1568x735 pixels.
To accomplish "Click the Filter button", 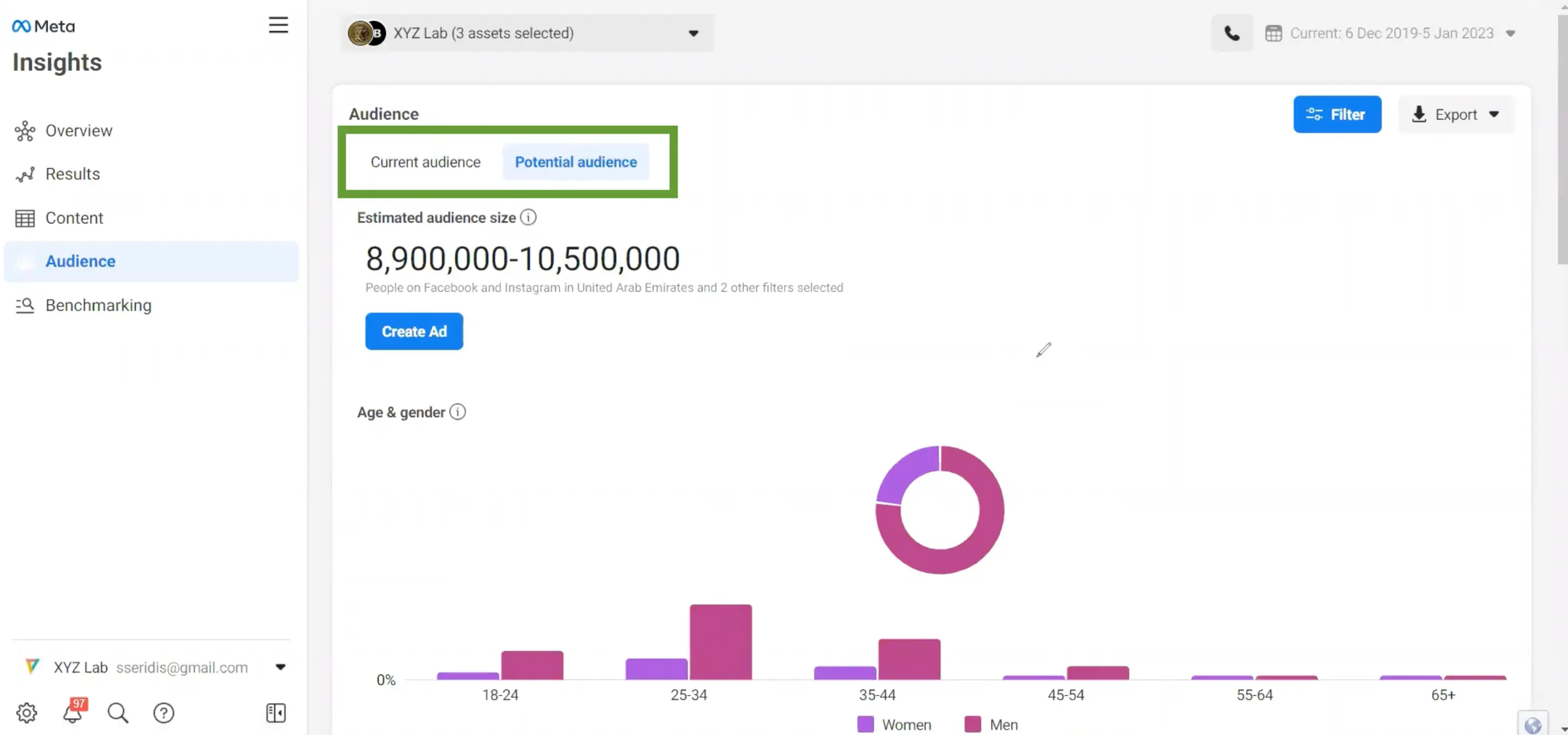I will pyautogui.click(x=1337, y=114).
